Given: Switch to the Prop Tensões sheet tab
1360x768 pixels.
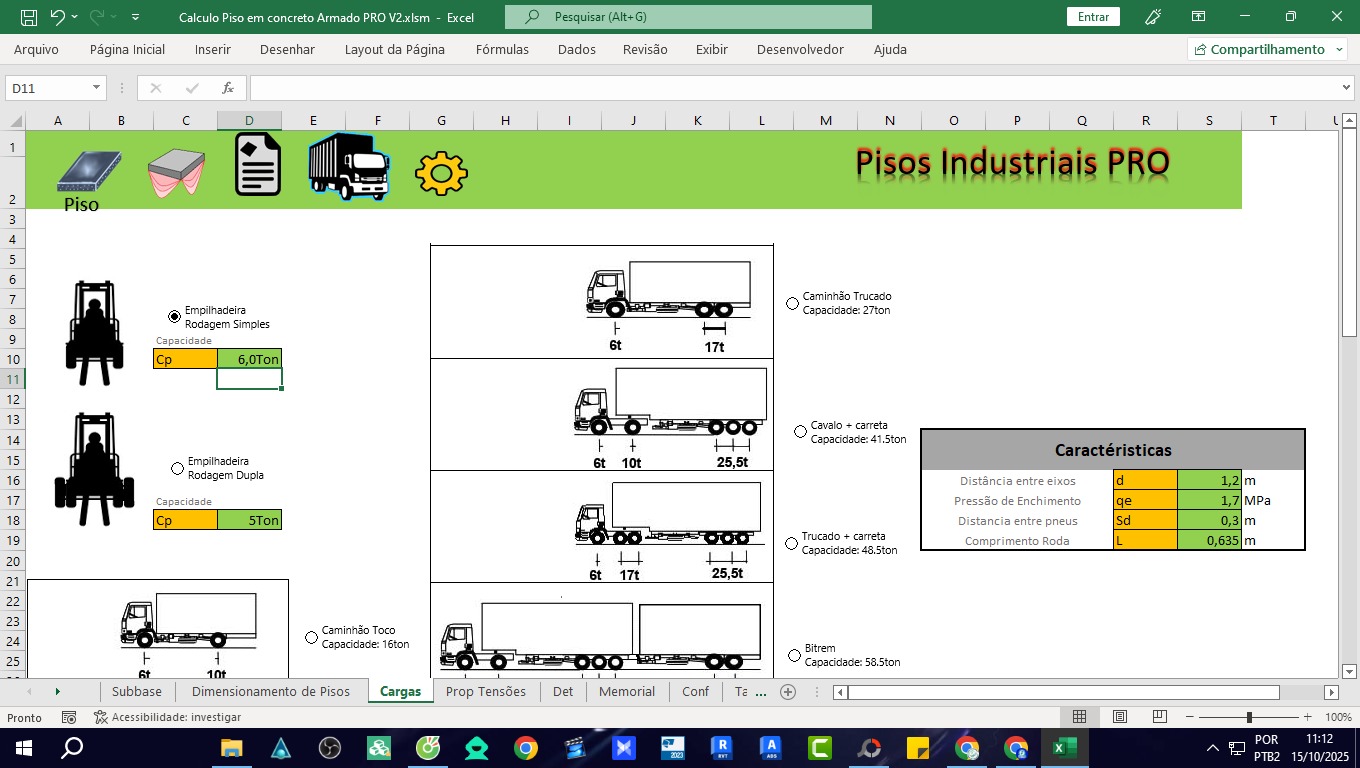Looking at the screenshot, I should coord(485,691).
